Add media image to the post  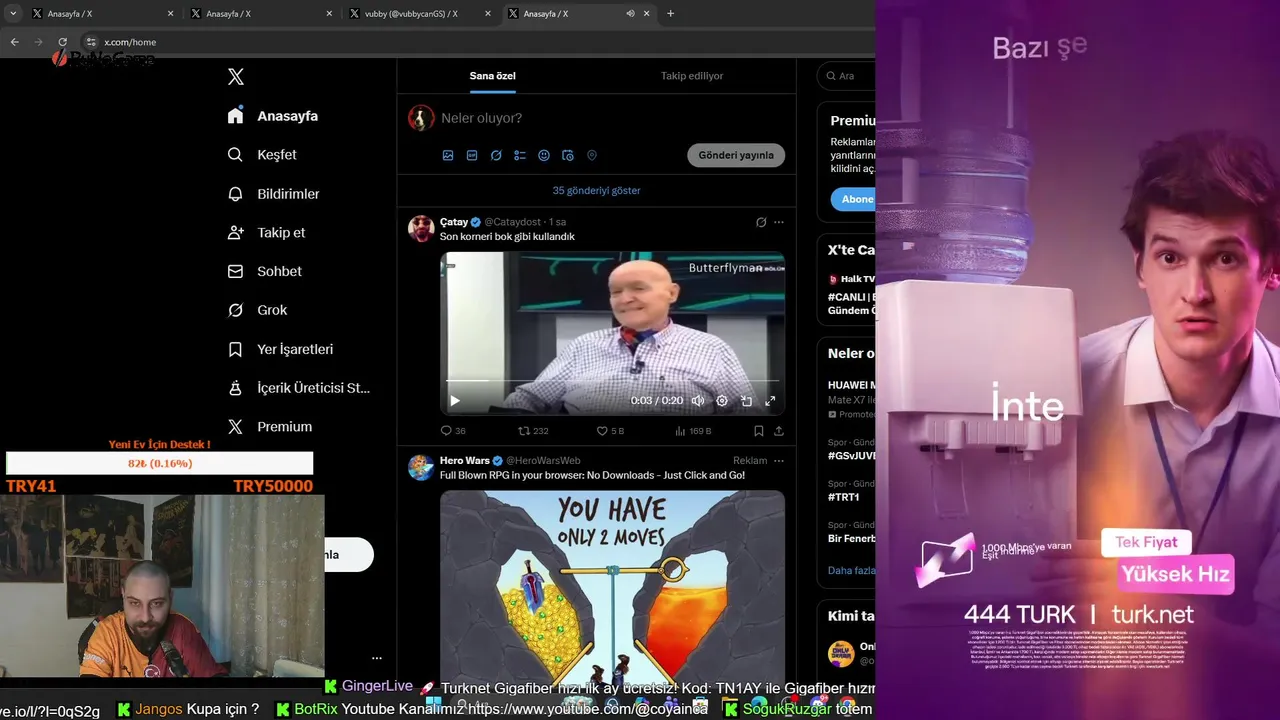(448, 156)
